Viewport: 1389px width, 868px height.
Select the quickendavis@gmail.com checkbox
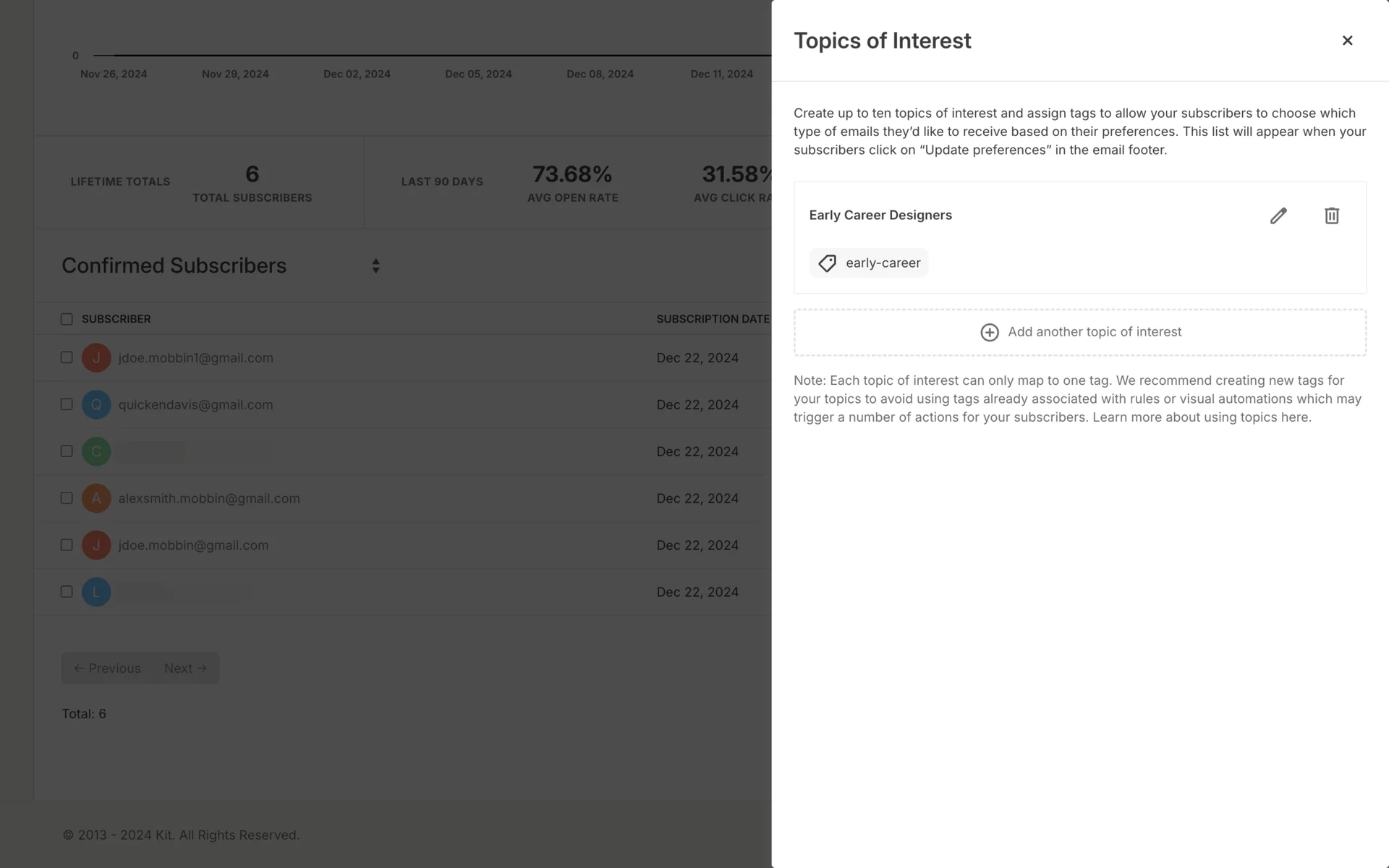click(x=67, y=404)
